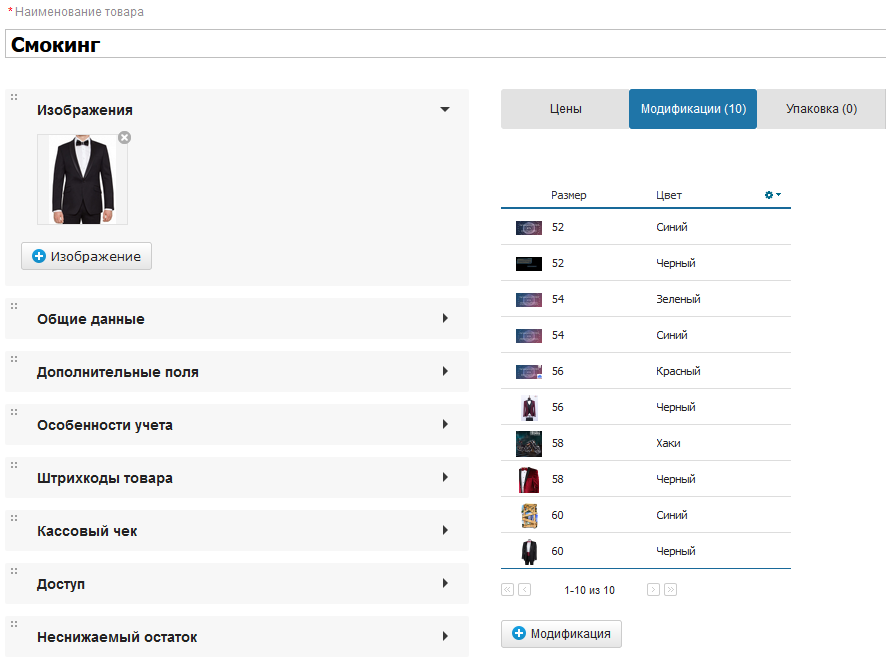Viewport: 886px width, 664px height.
Task: Jump to last page in pagination
Action: click(x=671, y=590)
